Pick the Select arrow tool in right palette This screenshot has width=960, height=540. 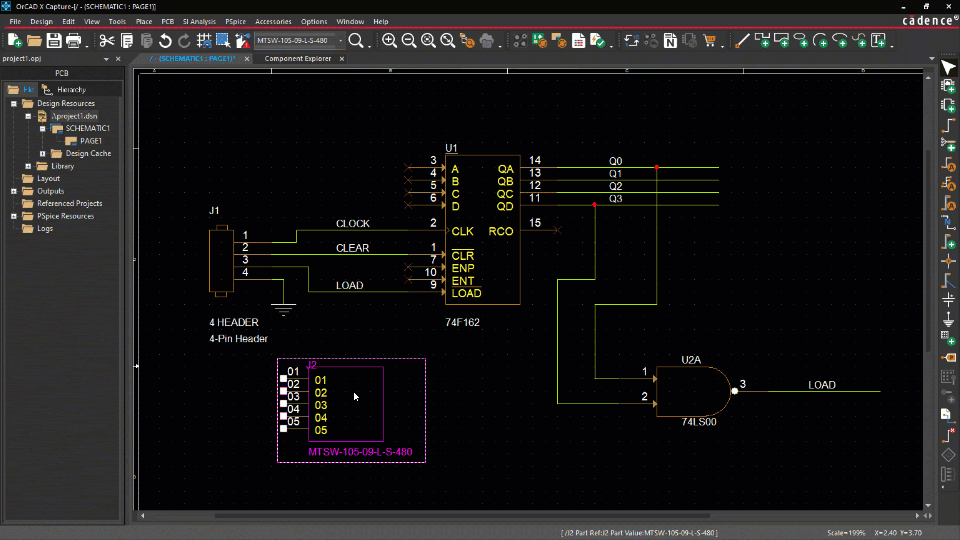948,67
